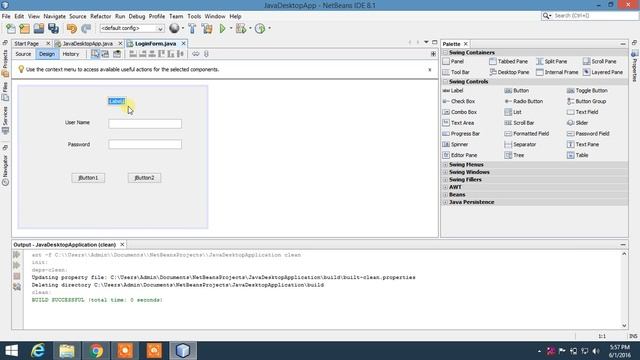Expand the Swing Menus palette category
Viewport: 640px width, 360px height.
[x=445, y=164]
